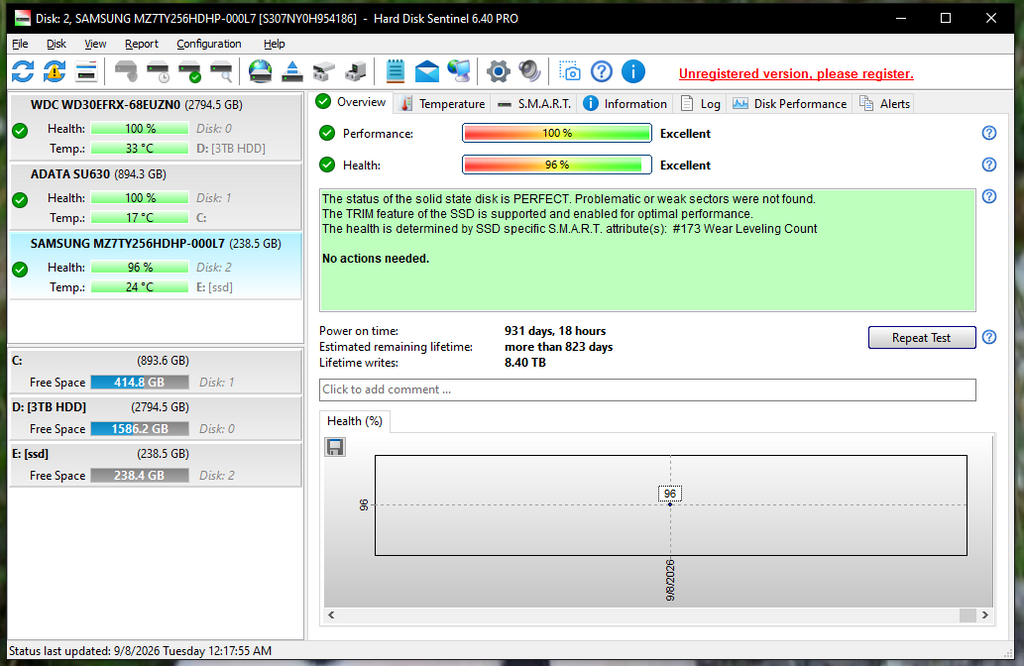Switch to the Disk Performance tab
Image resolution: width=1024 pixels, height=666 pixels.
click(x=790, y=104)
